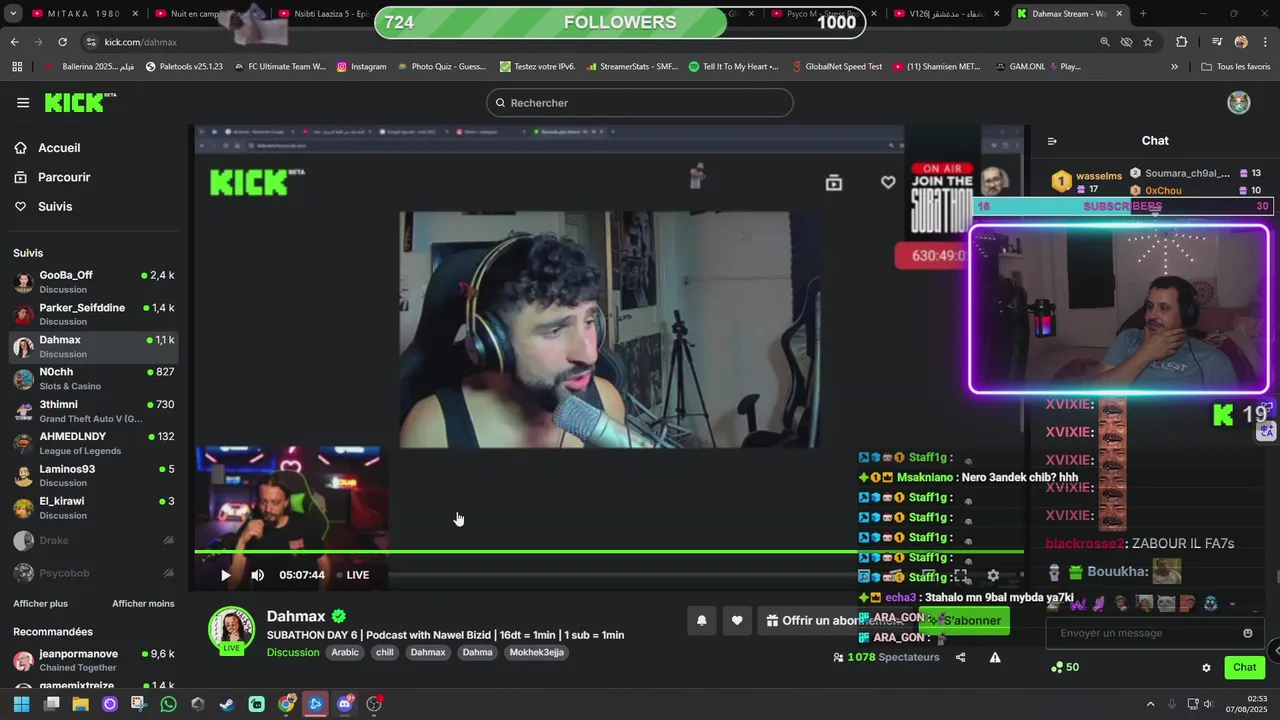Mute the stream volume
The height and width of the screenshot is (720, 1280).
coord(258,575)
